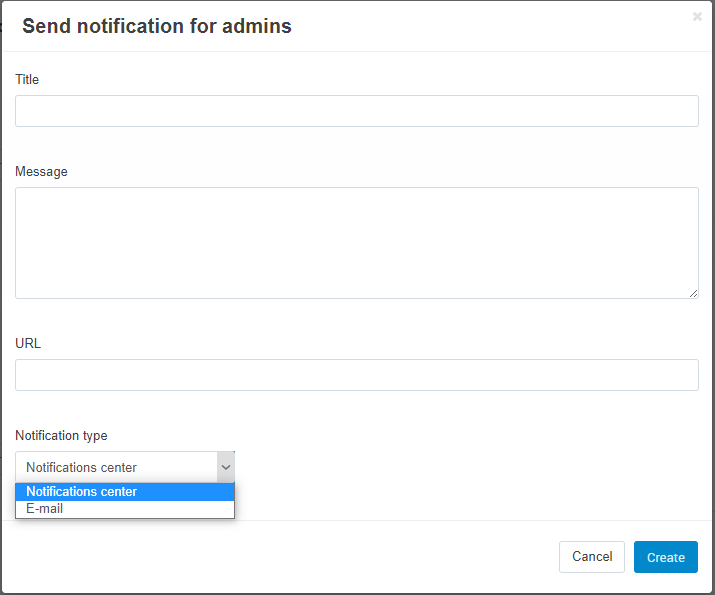
Task: Click blank area between URL field and Notification type
Action: pos(357,409)
